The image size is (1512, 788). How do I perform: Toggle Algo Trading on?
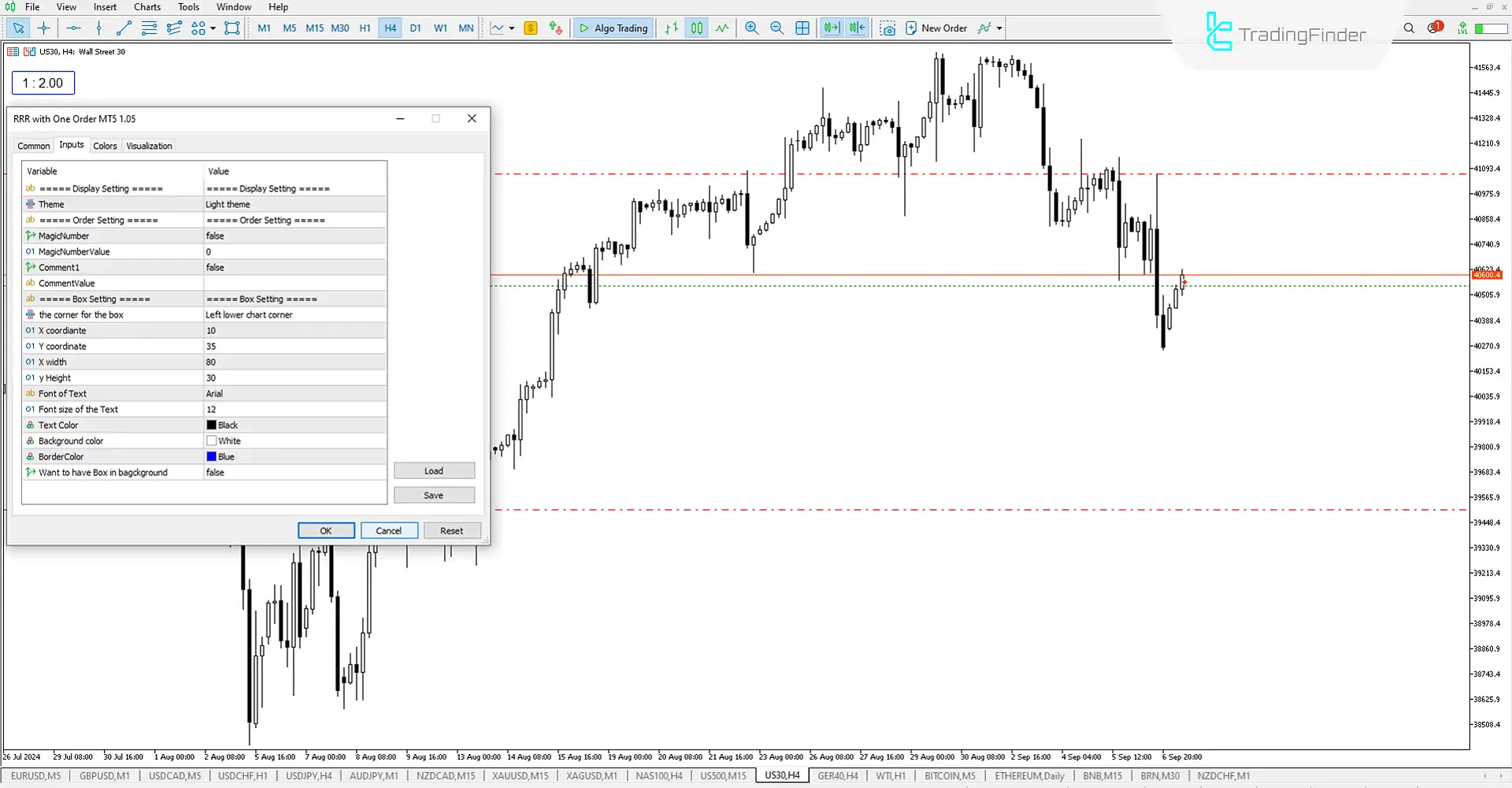pyautogui.click(x=613, y=28)
